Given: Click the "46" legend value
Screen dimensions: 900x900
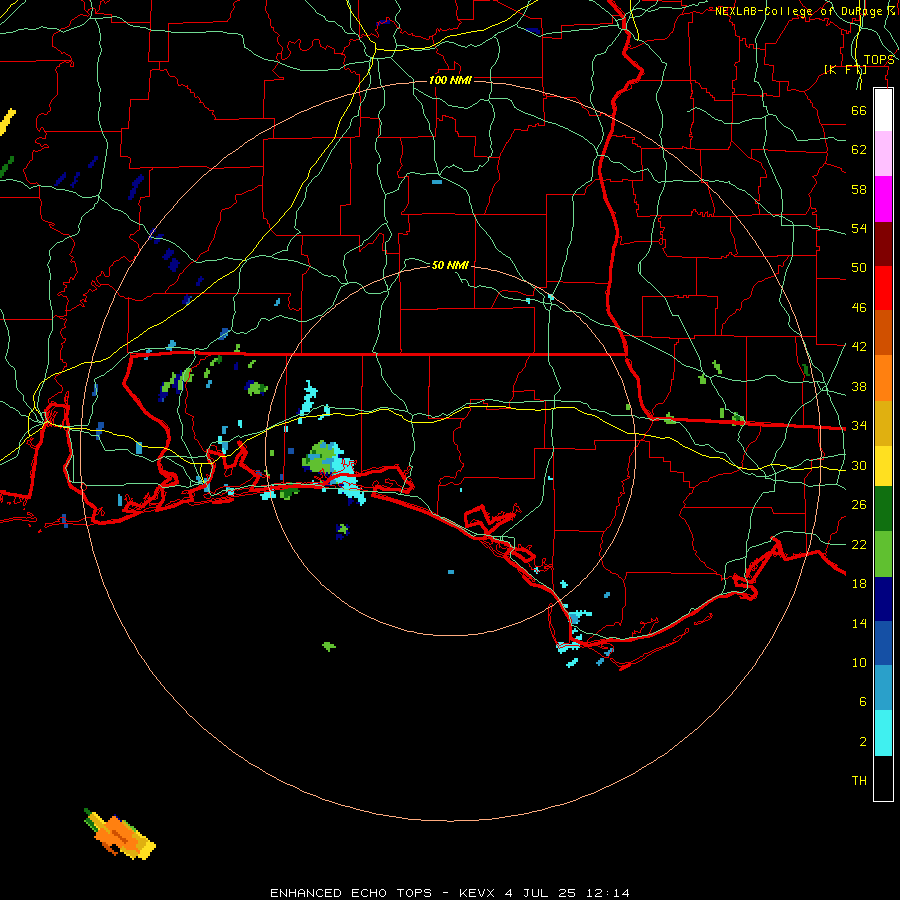Looking at the screenshot, I should click(859, 307).
